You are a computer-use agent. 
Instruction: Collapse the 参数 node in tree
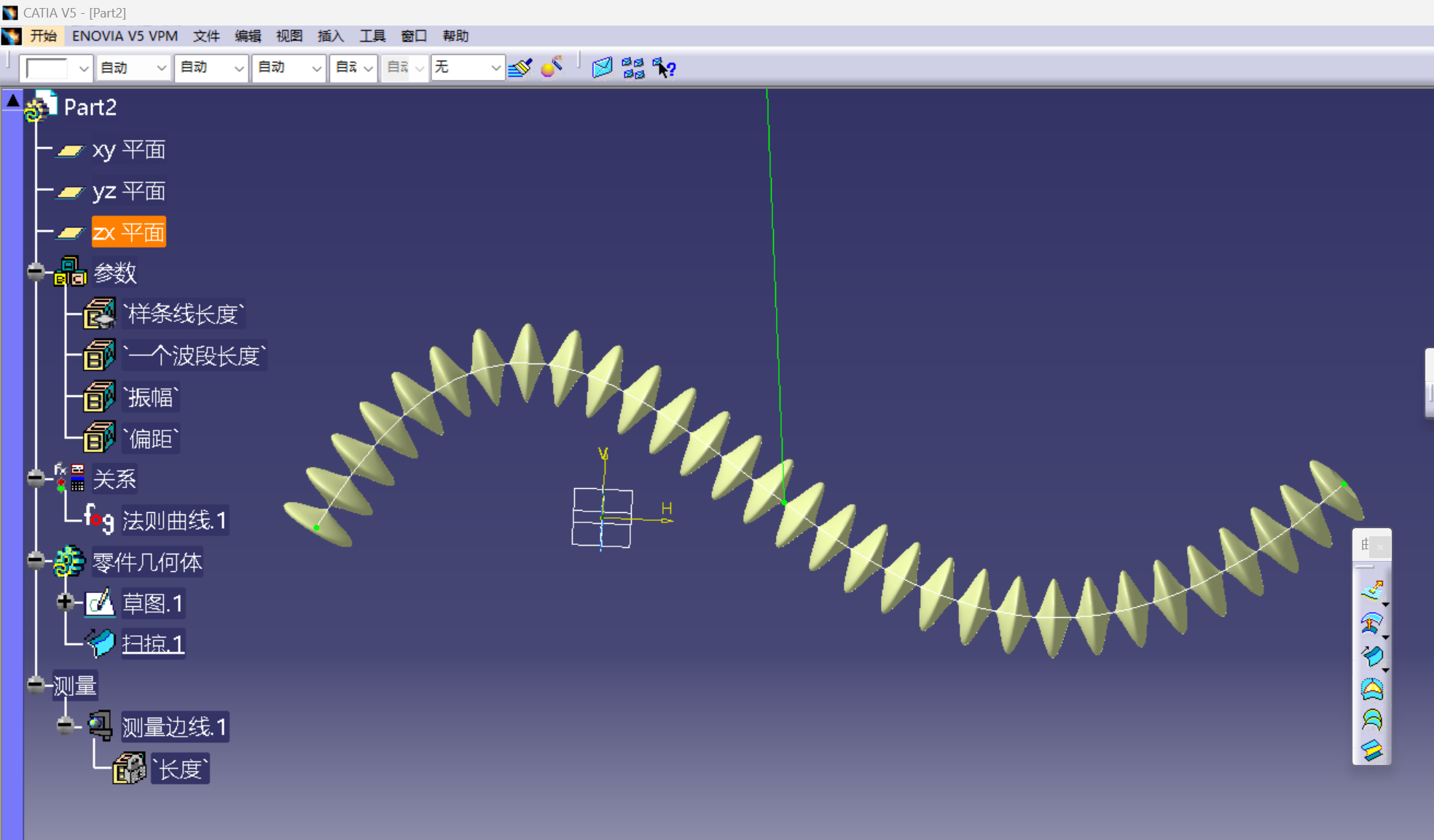click(35, 272)
